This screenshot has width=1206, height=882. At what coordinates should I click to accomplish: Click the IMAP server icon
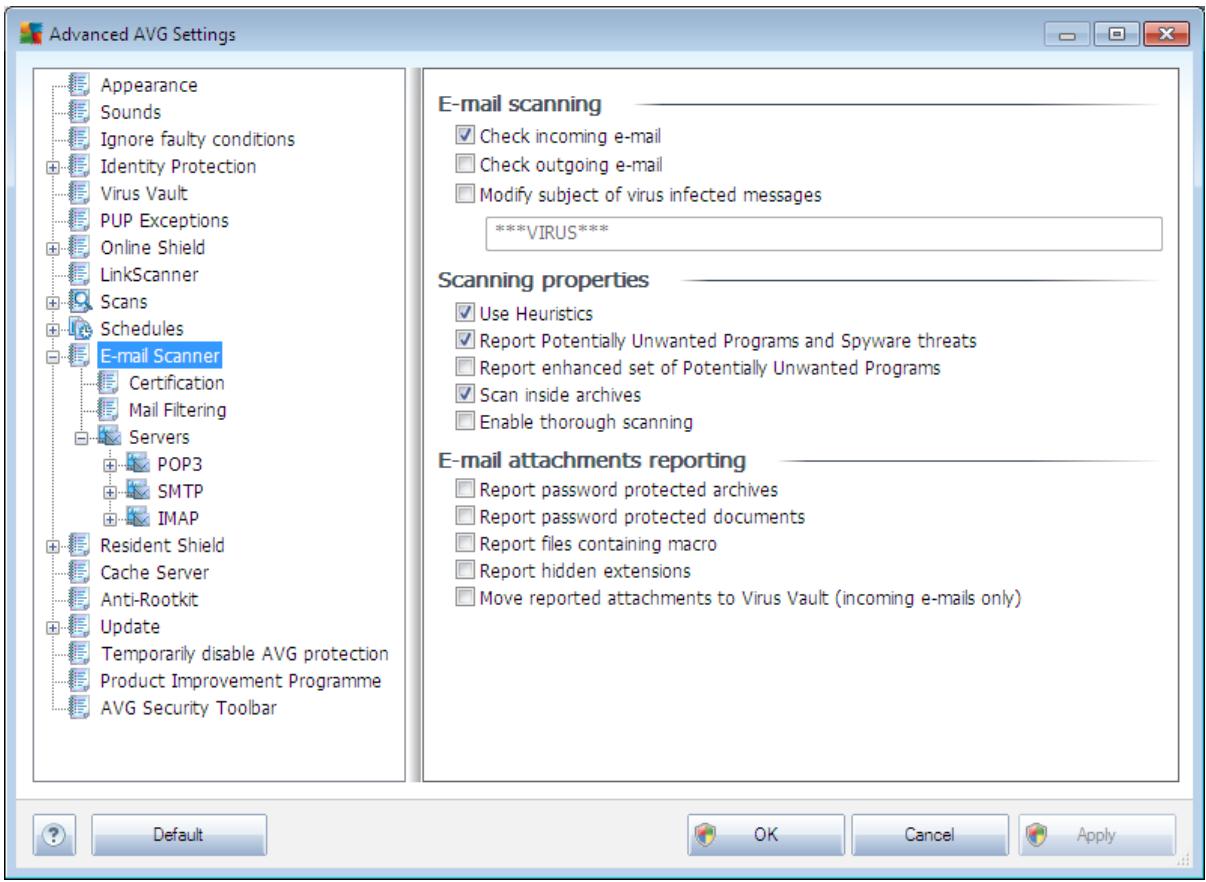[x=139, y=517]
